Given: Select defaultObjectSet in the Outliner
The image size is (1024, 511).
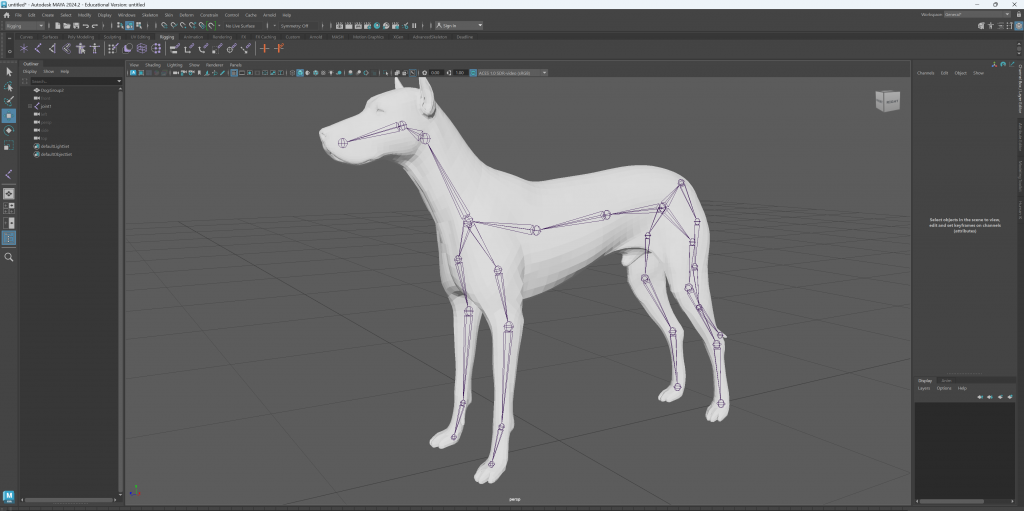Looking at the screenshot, I should click(x=56, y=154).
